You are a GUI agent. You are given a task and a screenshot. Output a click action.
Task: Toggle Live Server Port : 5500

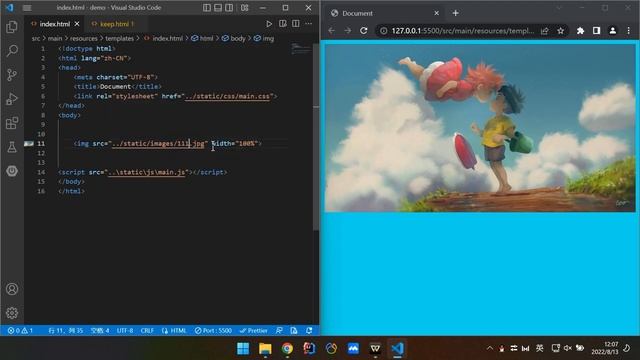pos(213,331)
